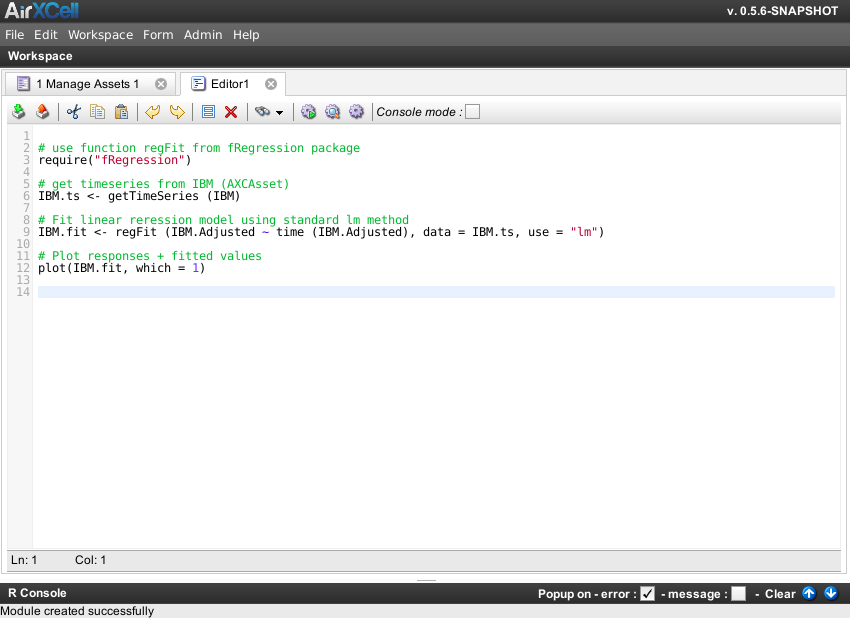The image size is (850, 618).
Task: Click the plot(IBM.fit, which = 1) line
Action: tap(121, 268)
